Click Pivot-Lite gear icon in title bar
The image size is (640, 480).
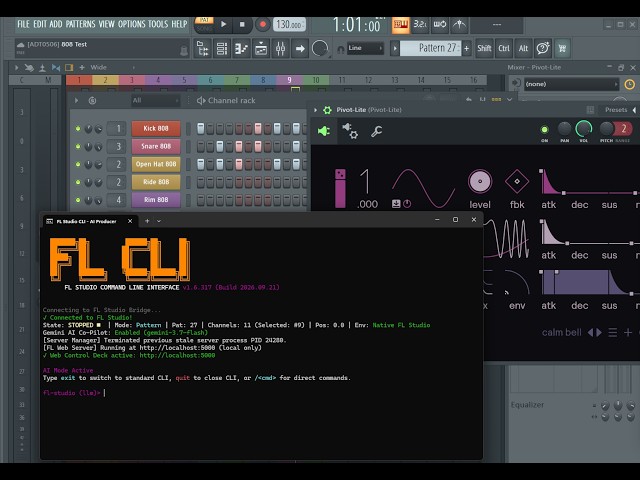[x=327, y=110]
